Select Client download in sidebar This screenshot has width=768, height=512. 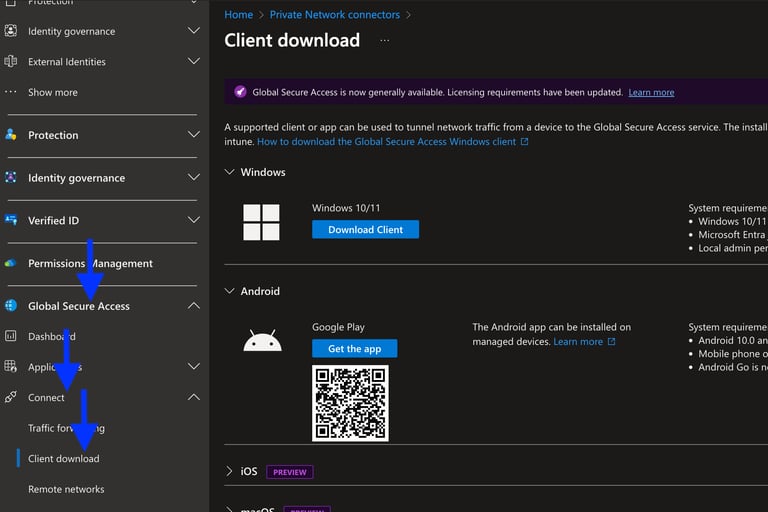(x=63, y=459)
